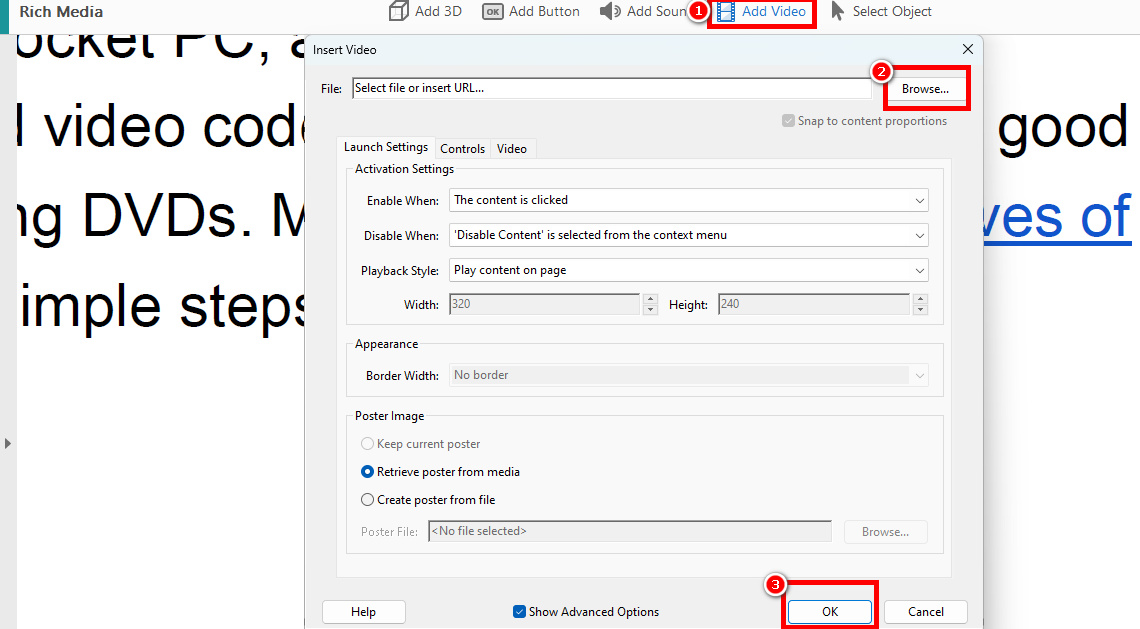1140x629 pixels.
Task: Open the Disable When dropdown
Action: 688,235
